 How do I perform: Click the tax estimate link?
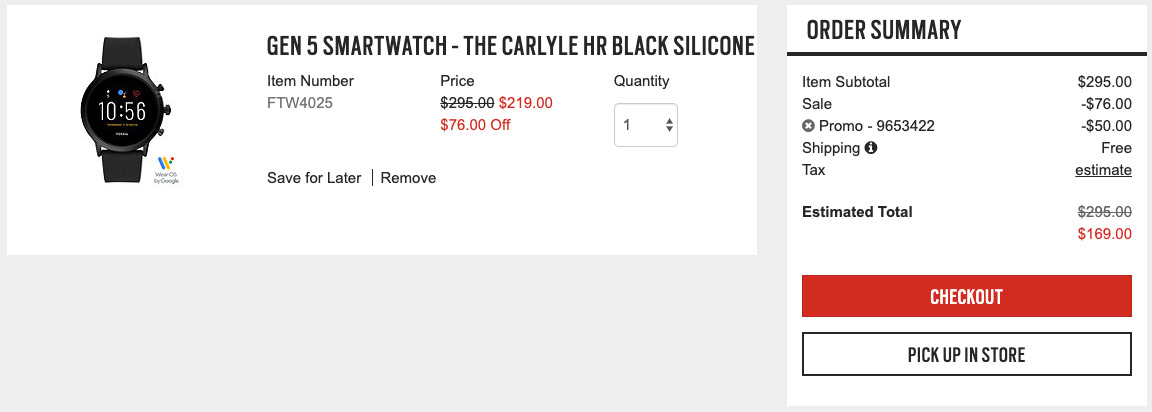coord(1103,170)
